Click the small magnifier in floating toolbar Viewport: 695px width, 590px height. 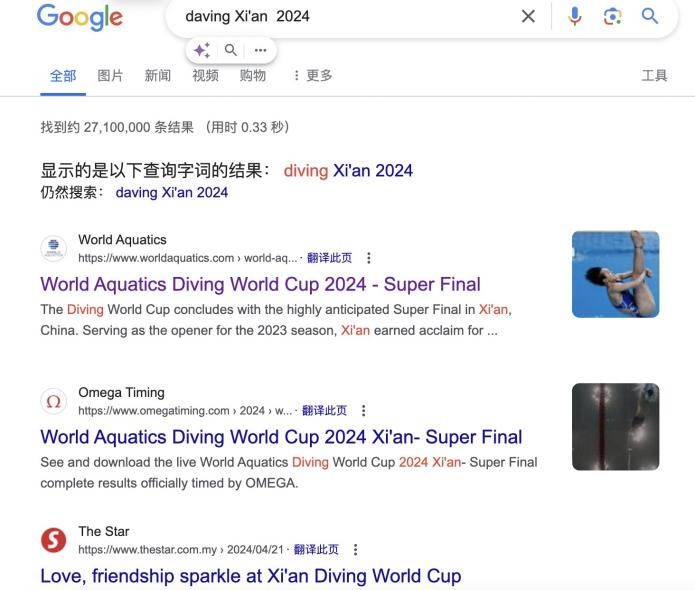(x=230, y=50)
